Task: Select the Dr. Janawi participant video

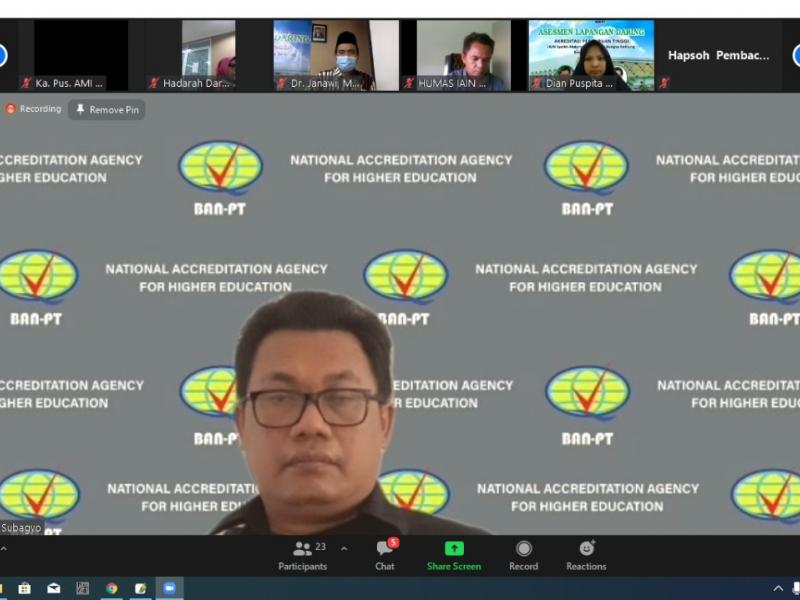Action: (336, 55)
